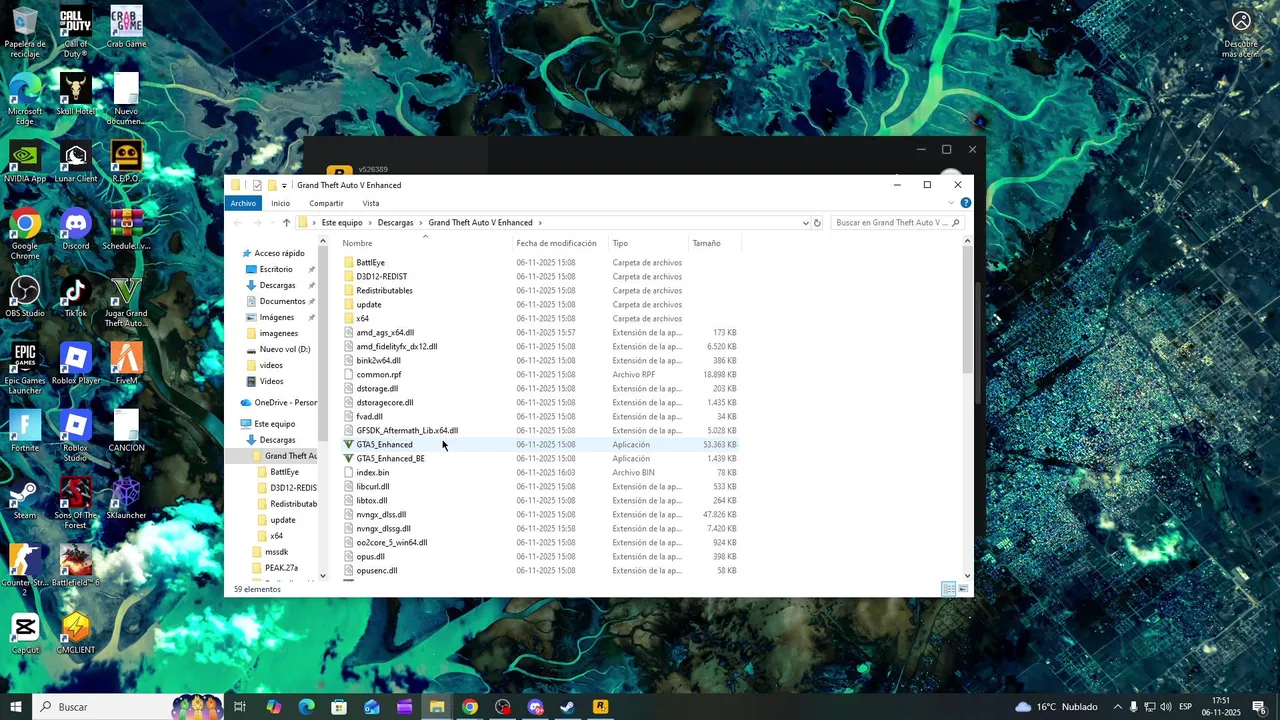
Task: Open Lunar Client desktop icon
Action: tap(75, 163)
